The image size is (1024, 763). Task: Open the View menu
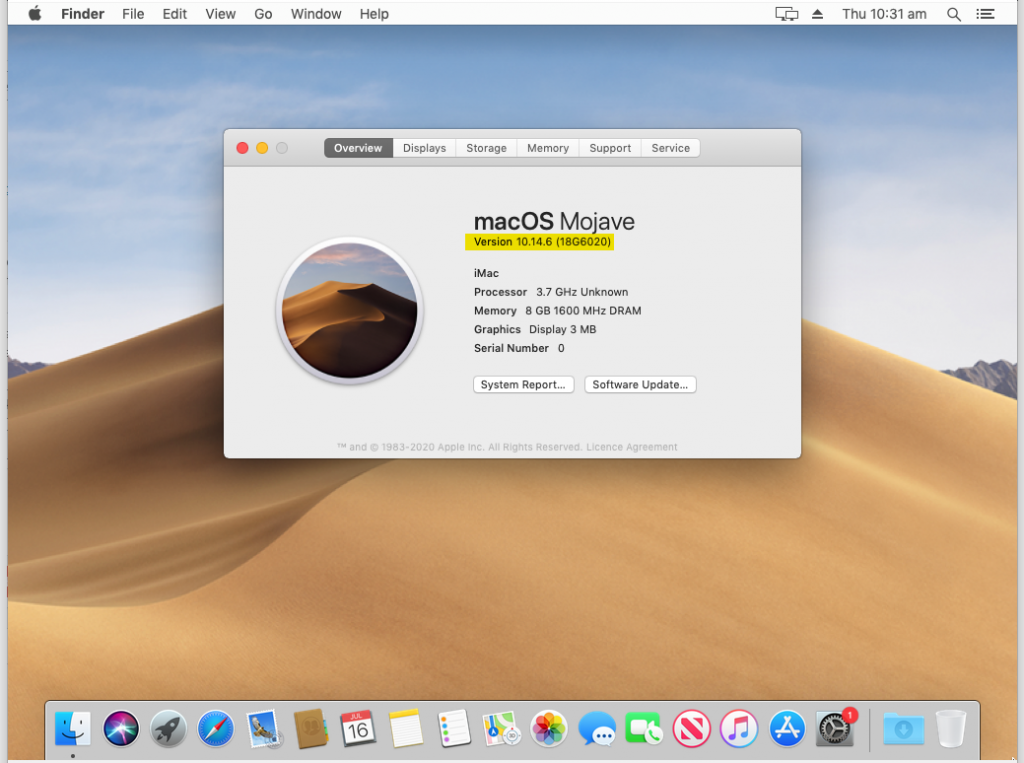[220, 14]
